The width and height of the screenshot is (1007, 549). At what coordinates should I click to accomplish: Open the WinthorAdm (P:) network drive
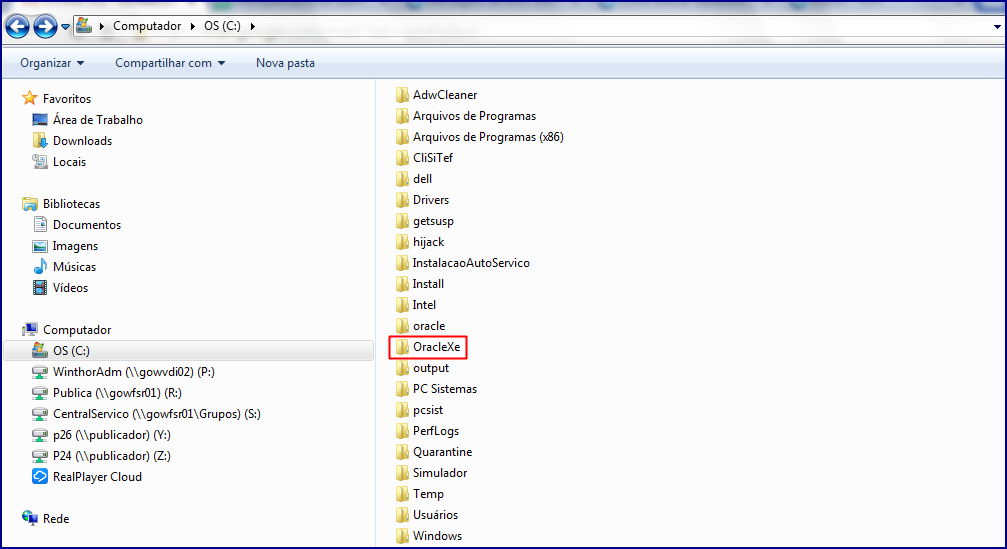click(x=134, y=372)
